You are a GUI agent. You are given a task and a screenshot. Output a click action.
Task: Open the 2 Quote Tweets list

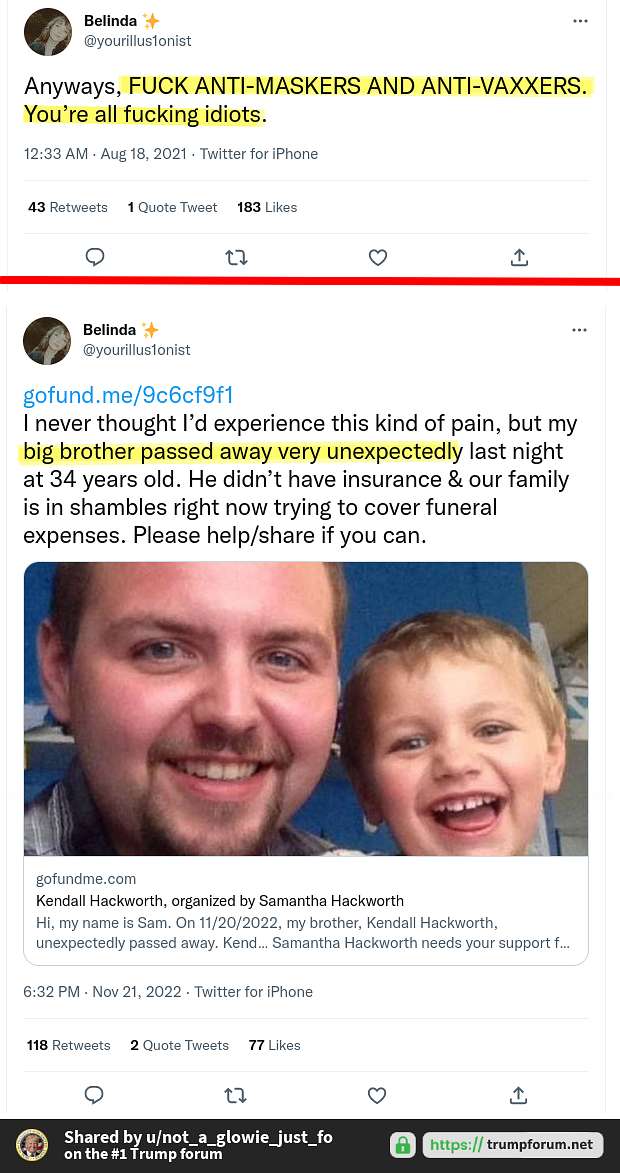(179, 1045)
